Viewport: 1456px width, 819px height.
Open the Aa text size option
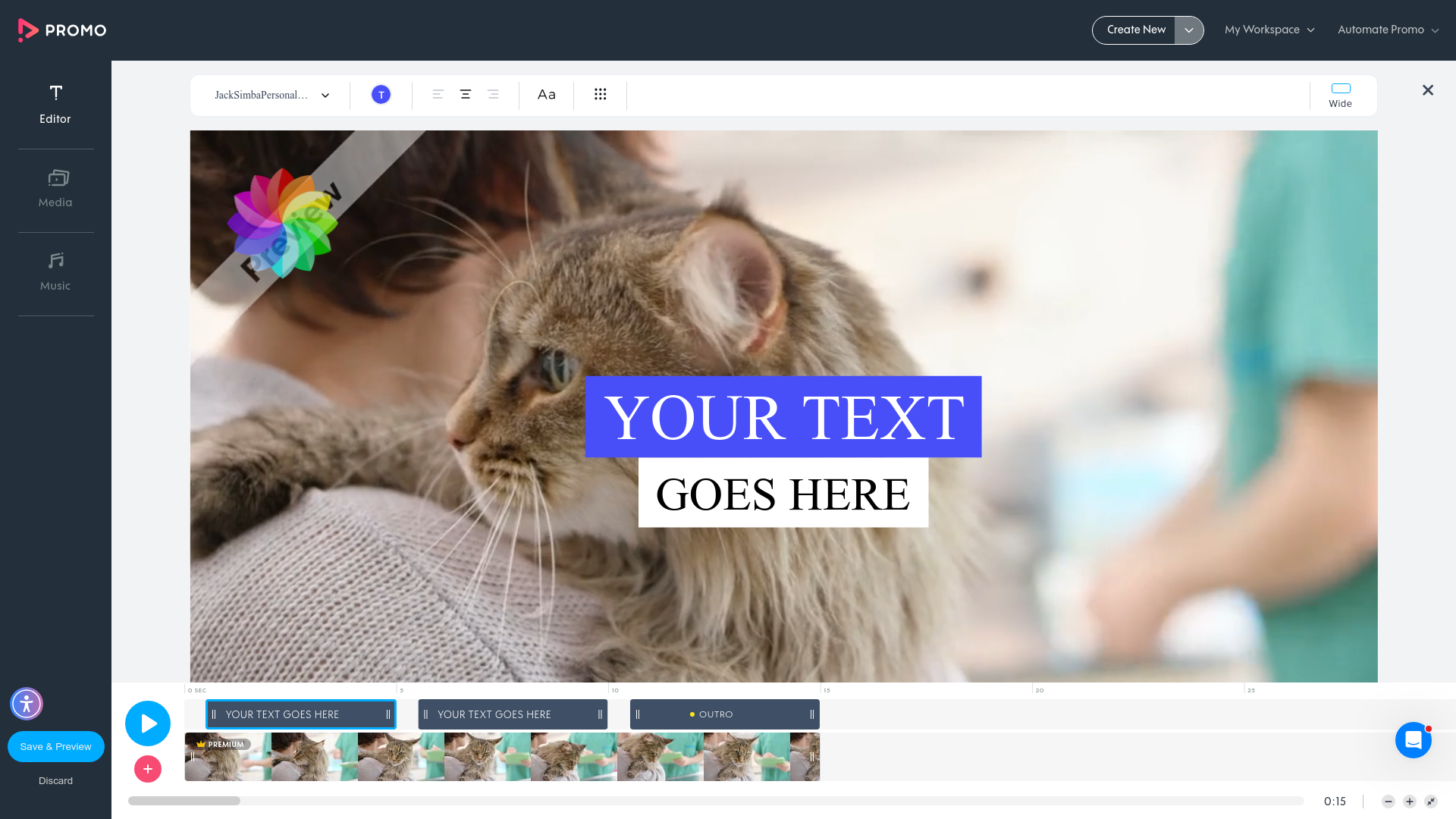coord(547,94)
